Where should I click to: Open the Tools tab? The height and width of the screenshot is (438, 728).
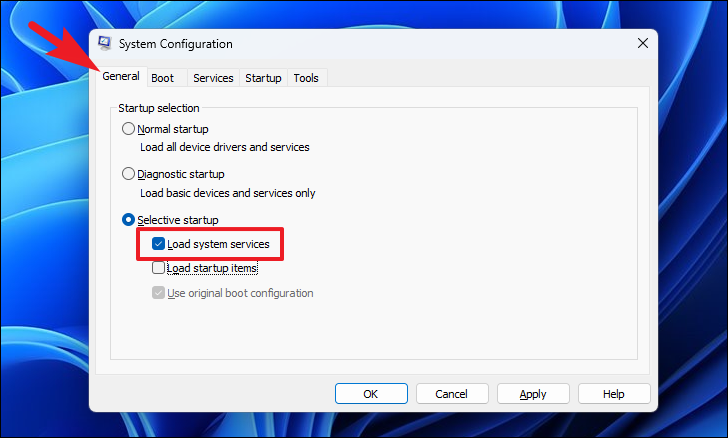point(306,78)
